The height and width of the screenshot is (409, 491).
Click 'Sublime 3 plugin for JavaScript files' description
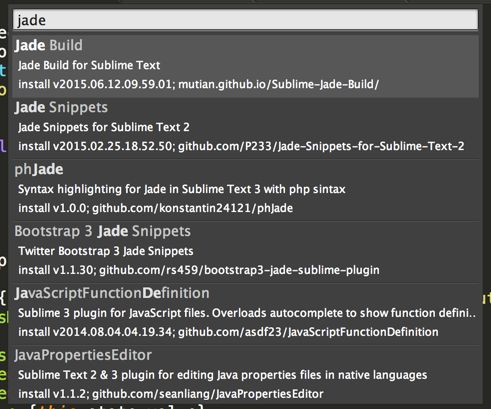(247, 313)
